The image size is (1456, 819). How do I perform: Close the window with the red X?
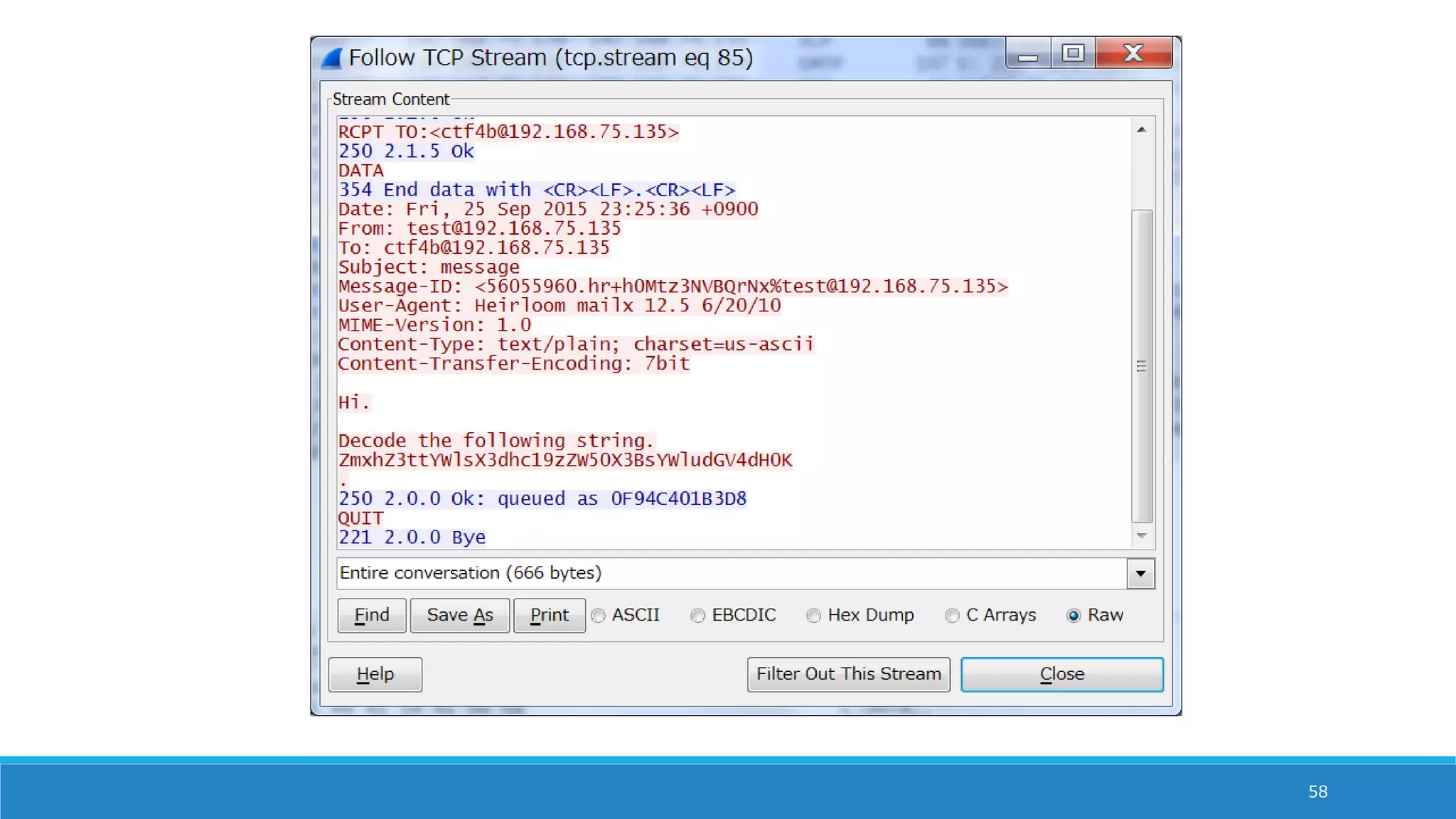pos(1133,53)
